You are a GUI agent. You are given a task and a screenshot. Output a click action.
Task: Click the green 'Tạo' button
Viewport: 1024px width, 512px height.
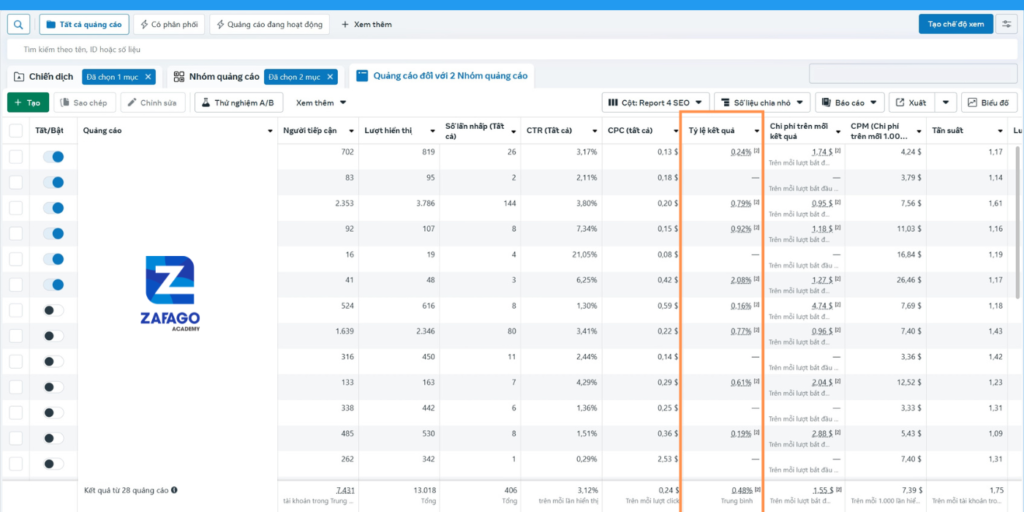click(x=28, y=103)
